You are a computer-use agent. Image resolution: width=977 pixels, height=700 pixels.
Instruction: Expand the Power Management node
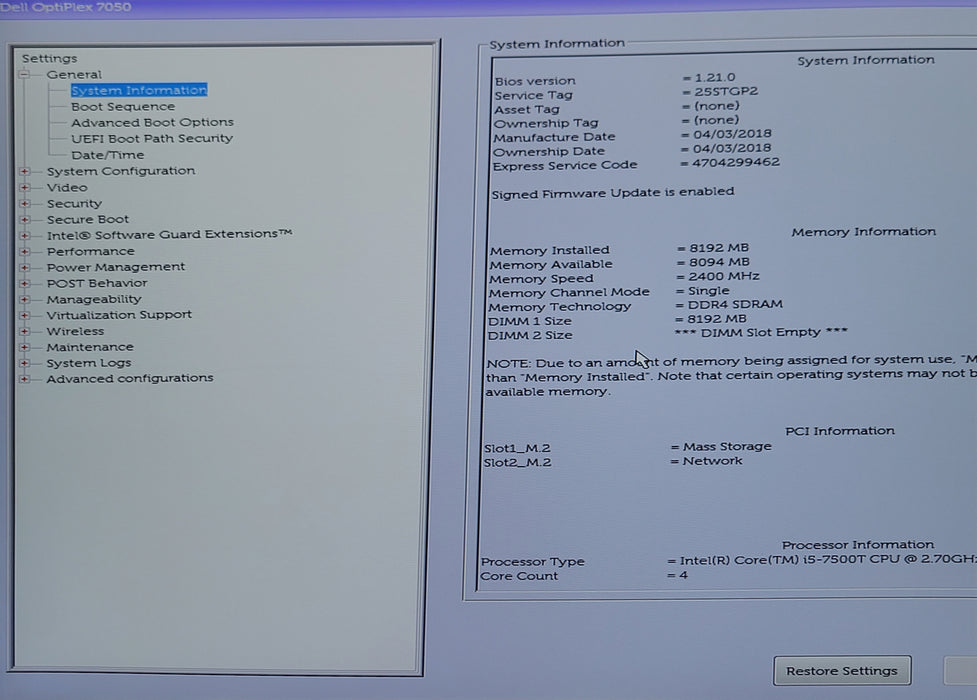click(x=24, y=267)
